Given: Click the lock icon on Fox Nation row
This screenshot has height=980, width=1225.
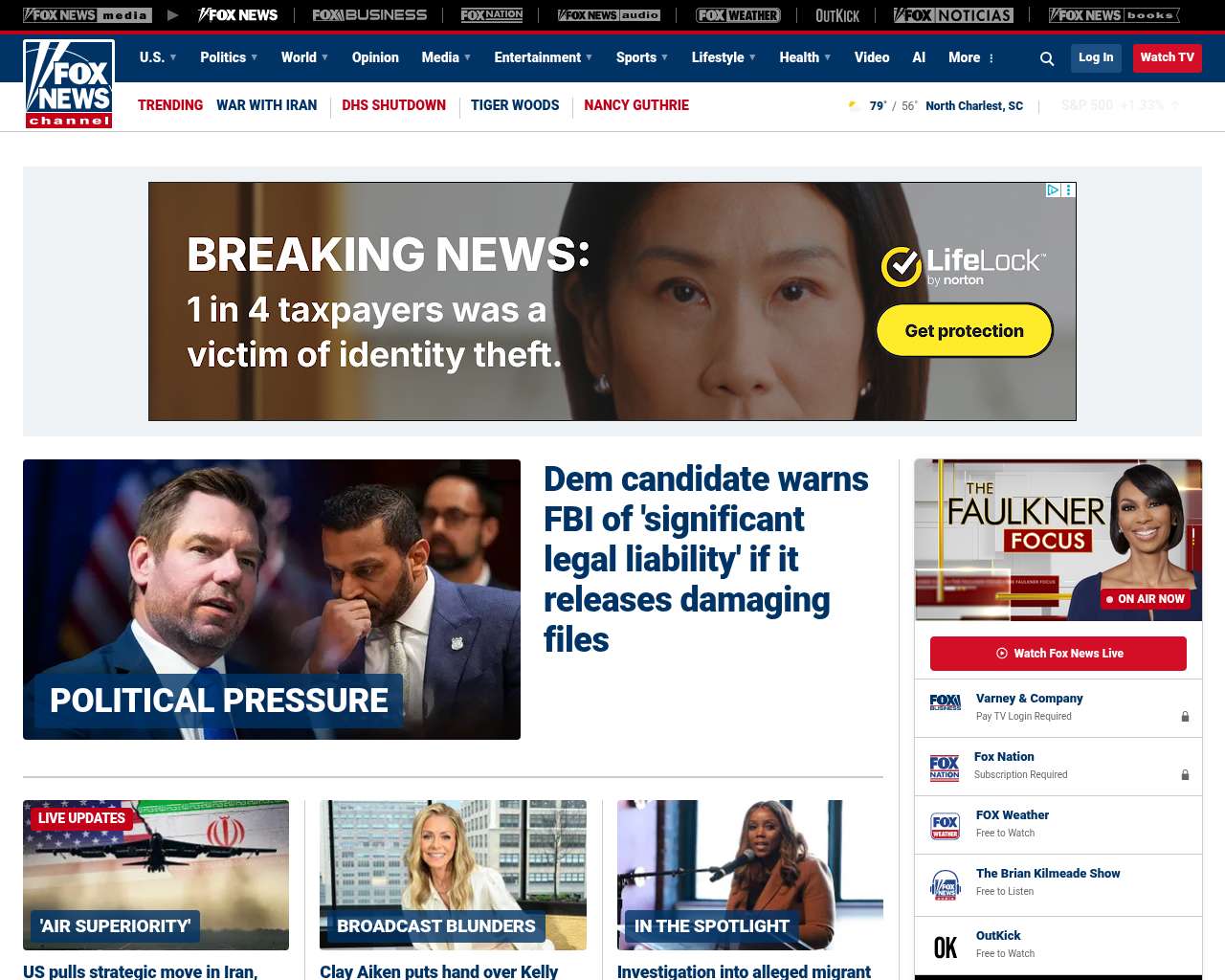Looking at the screenshot, I should pyautogui.click(x=1185, y=774).
